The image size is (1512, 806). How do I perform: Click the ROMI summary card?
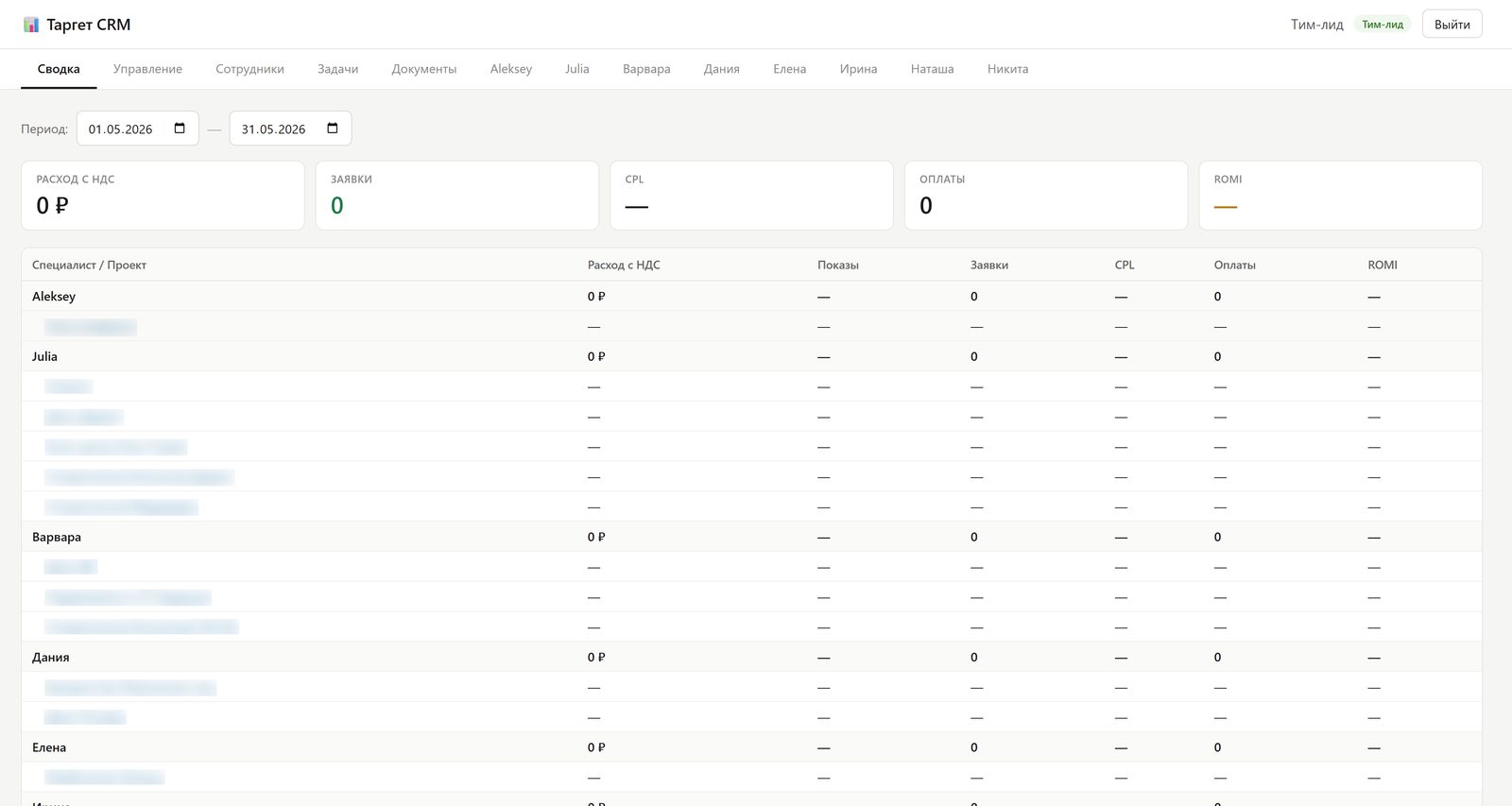click(x=1340, y=195)
